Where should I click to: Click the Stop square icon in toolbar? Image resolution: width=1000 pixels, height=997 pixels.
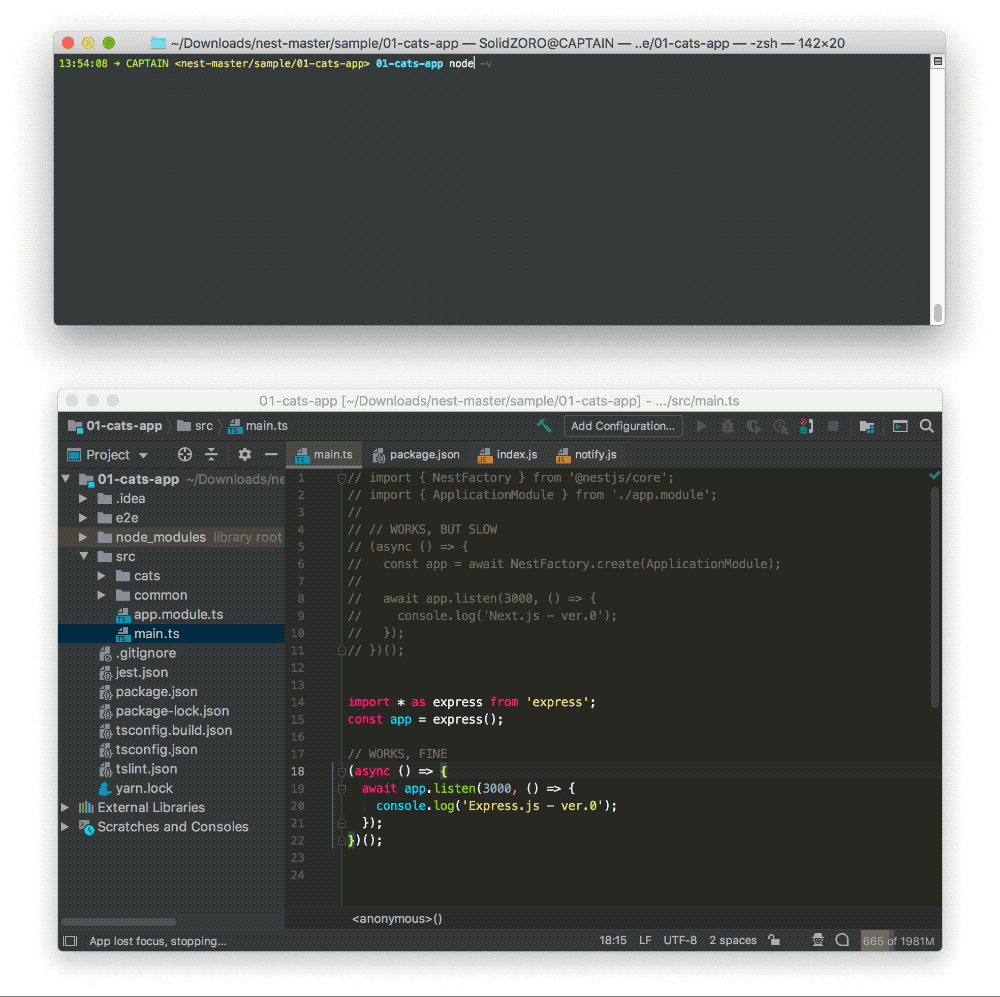pyautogui.click(x=833, y=426)
